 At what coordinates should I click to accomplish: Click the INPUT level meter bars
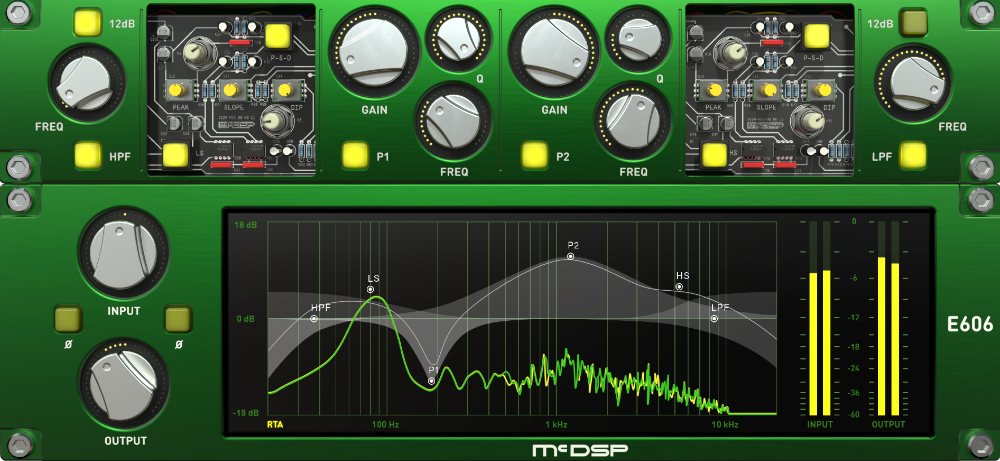(820, 319)
